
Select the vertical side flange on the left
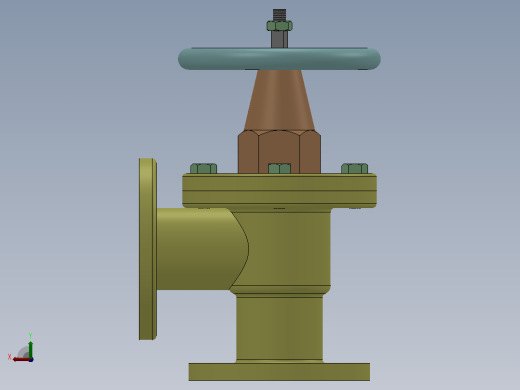148,249
